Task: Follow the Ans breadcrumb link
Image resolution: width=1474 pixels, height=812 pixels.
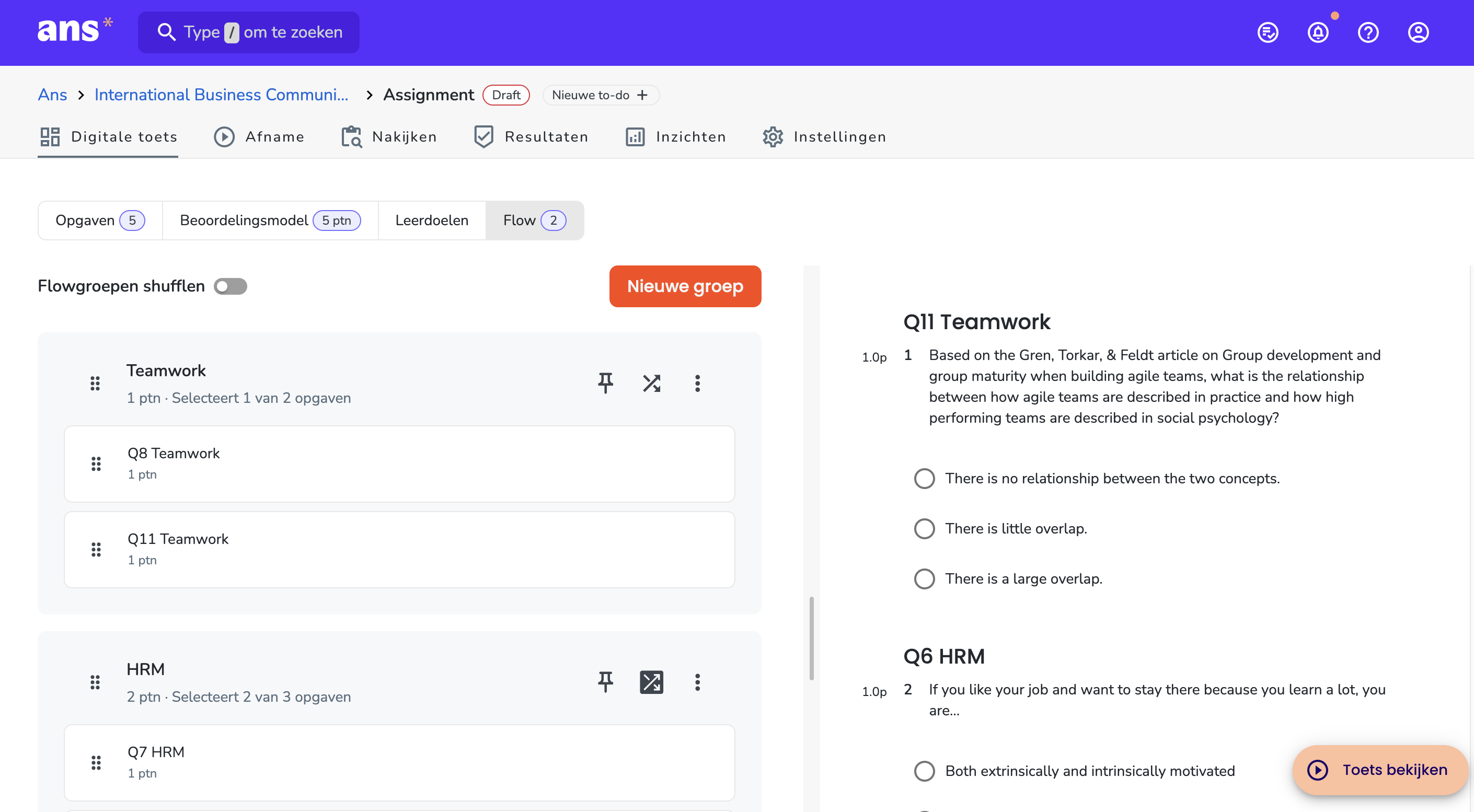Action: pyautogui.click(x=52, y=95)
